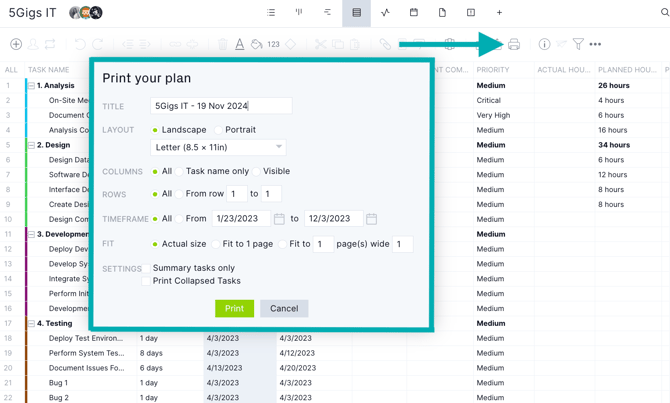Select Portrait layout radio button
670x403 pixels.
(x=218, y=130)
